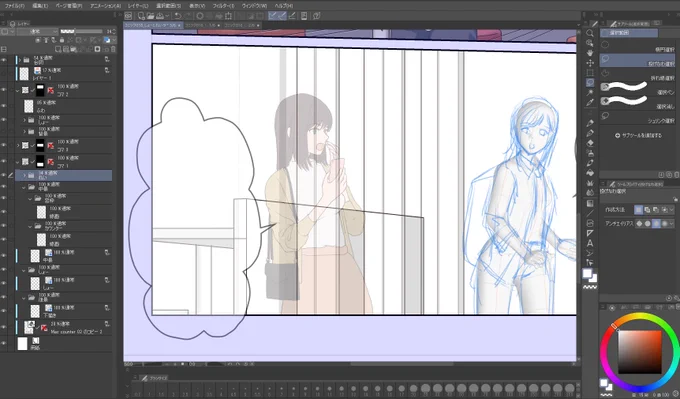Collapse the カウンター layer folder

click(x=30, y=226)
